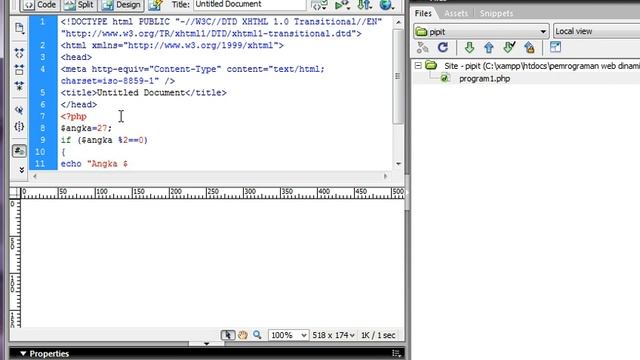Switch to Code view
This screenshot has width=640, height=360.
[40, 5]
